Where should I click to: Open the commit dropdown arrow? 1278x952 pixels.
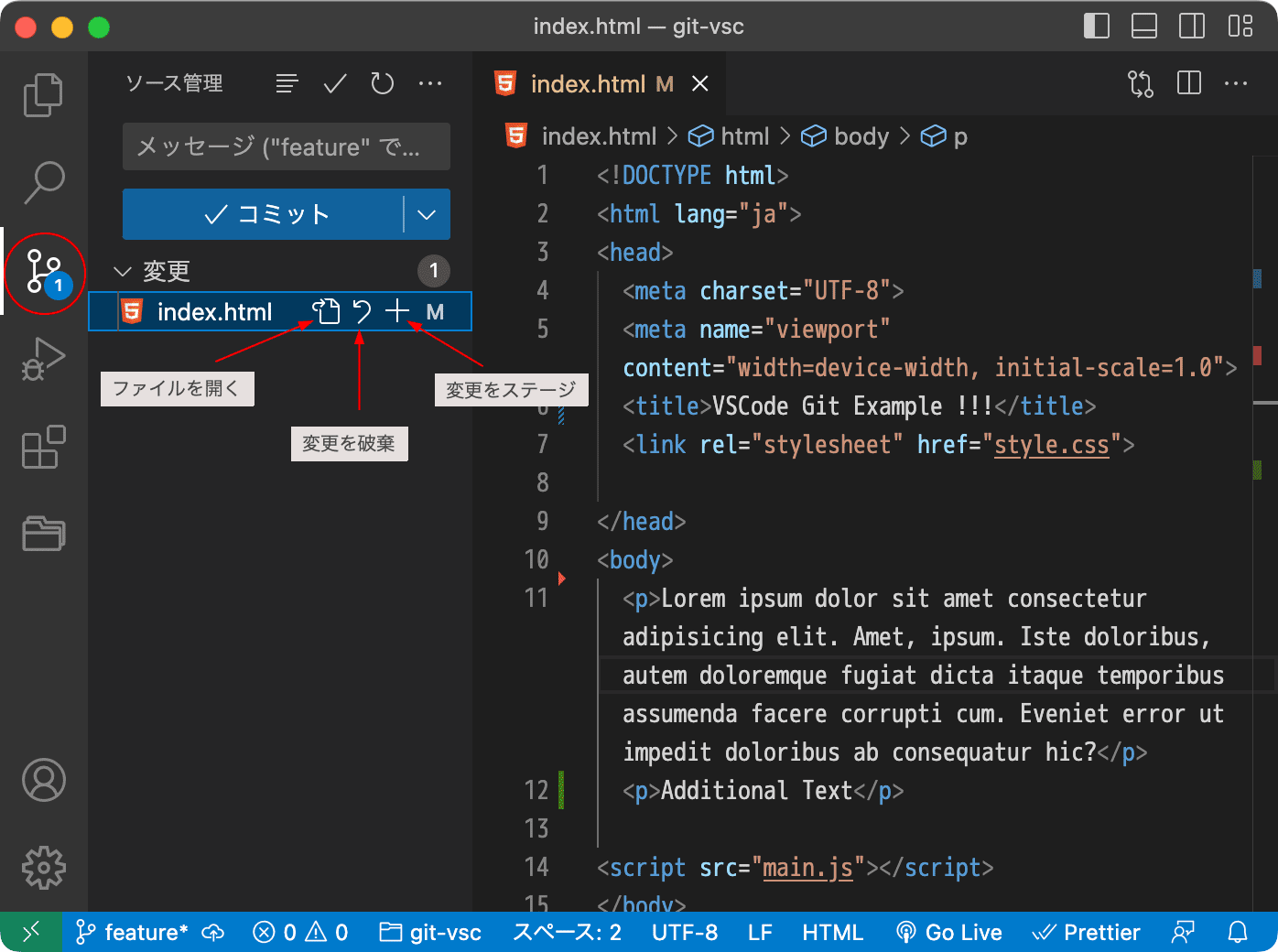(427, 214)
